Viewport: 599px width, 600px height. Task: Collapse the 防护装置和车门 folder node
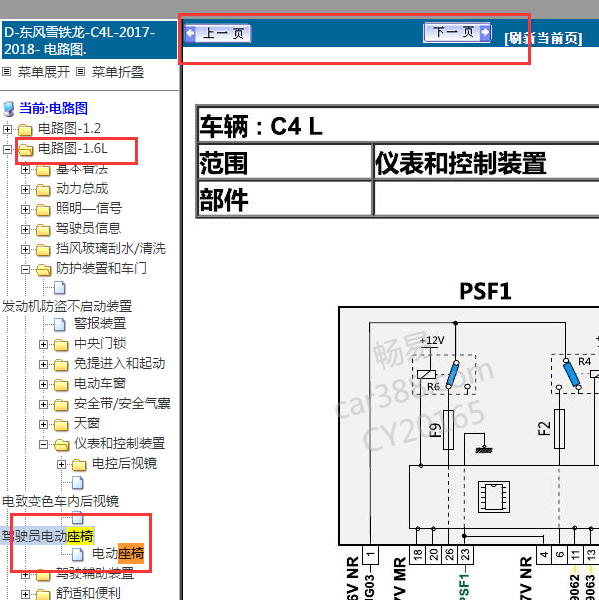(x=25, y=269)
